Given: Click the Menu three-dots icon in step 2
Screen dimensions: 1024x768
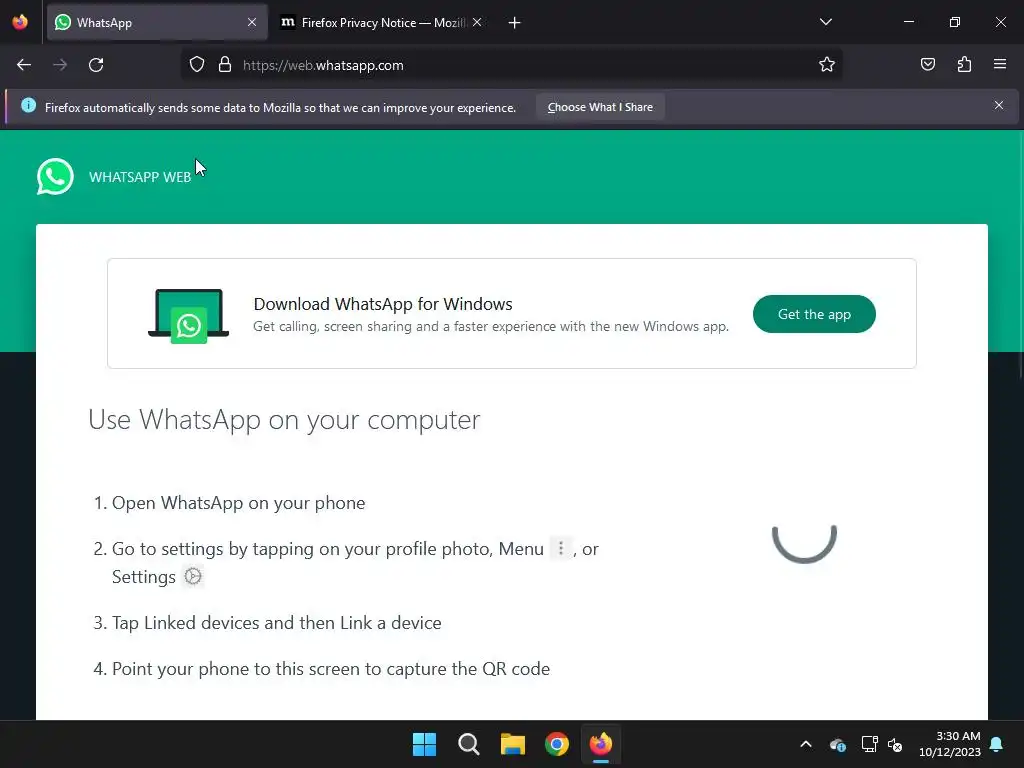Looking at the screenshot, I should point(560,548).
